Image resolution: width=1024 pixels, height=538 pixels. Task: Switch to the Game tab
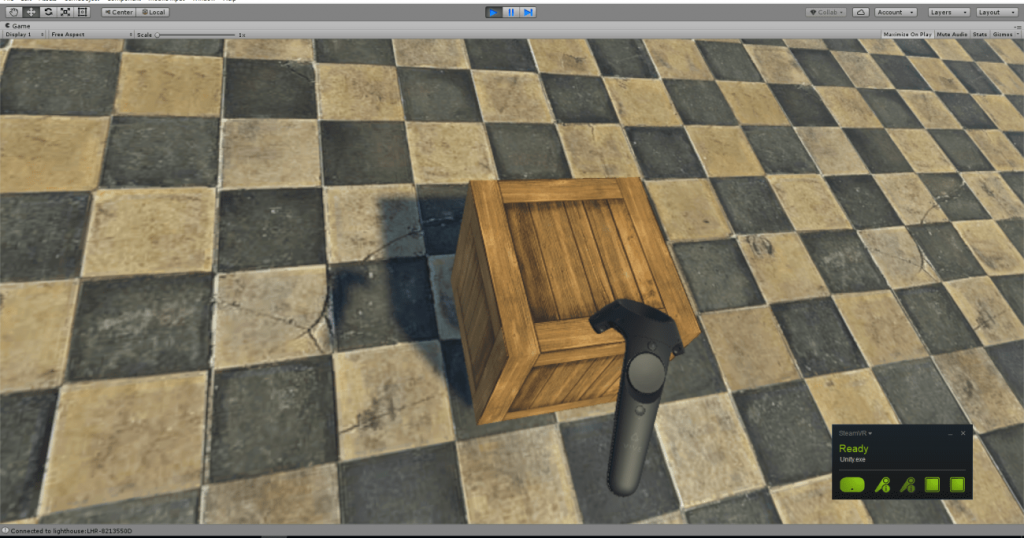click(x=18, y=25)
